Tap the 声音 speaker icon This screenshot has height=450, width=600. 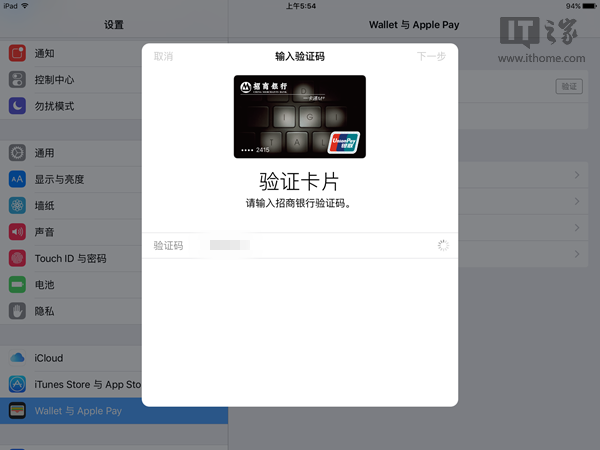[17, 232]
